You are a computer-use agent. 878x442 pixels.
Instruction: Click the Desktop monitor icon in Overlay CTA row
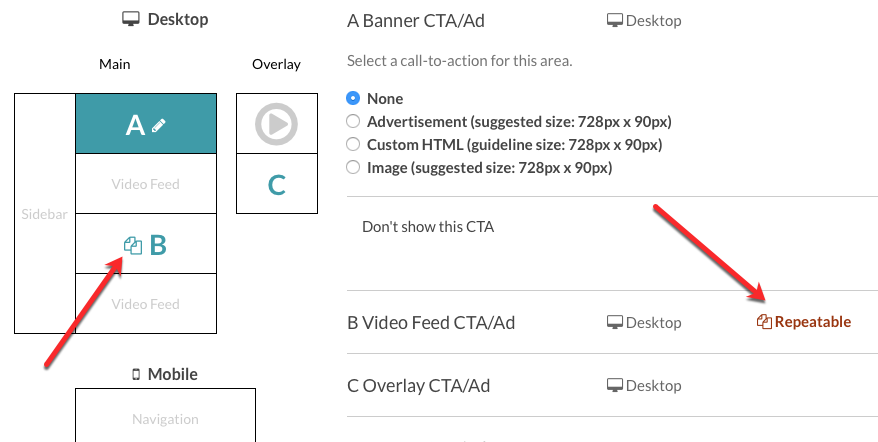pos(615,385)
